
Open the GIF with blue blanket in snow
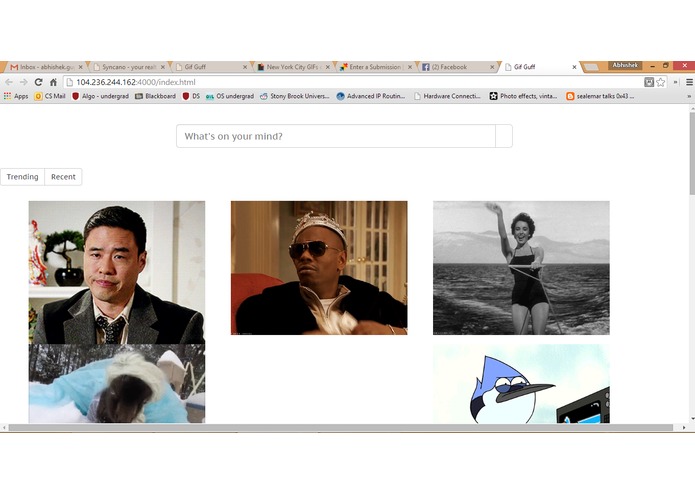(x=117, y=384)
